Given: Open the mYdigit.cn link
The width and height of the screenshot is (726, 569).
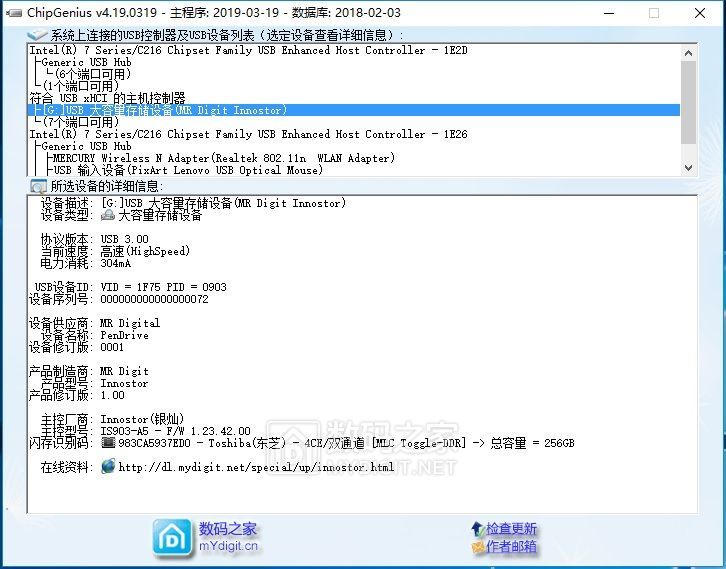Looking at the screenshot, I should (x=228, y=546).
